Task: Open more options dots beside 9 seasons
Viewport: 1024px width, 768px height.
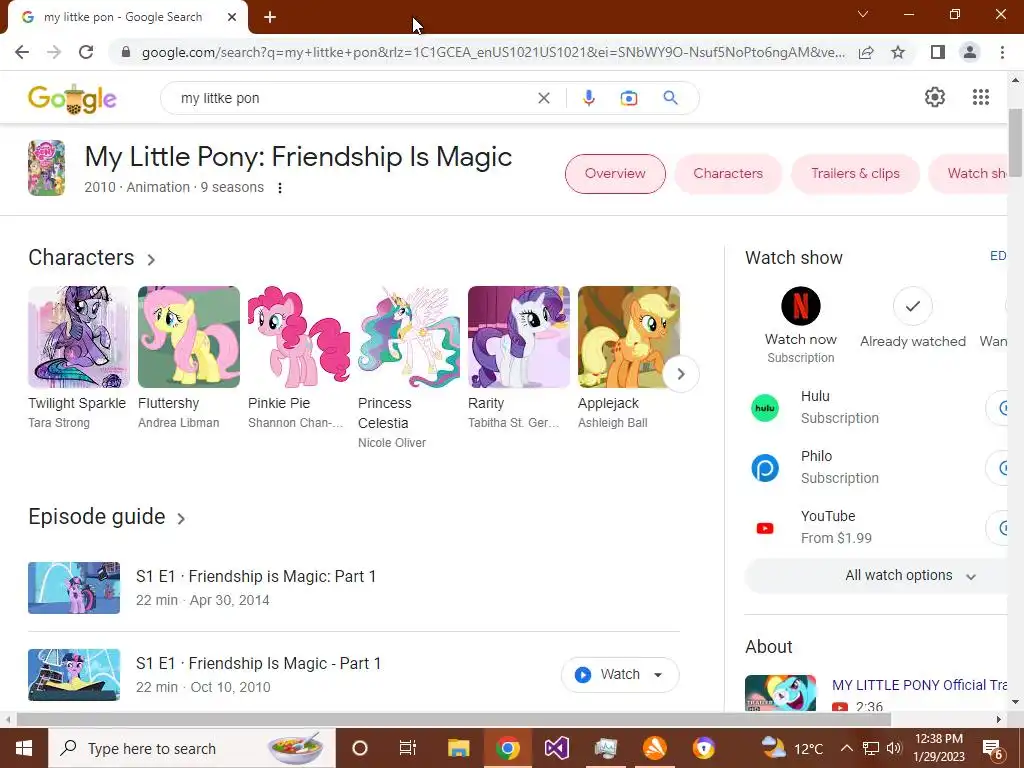Action: coord(280,188)
